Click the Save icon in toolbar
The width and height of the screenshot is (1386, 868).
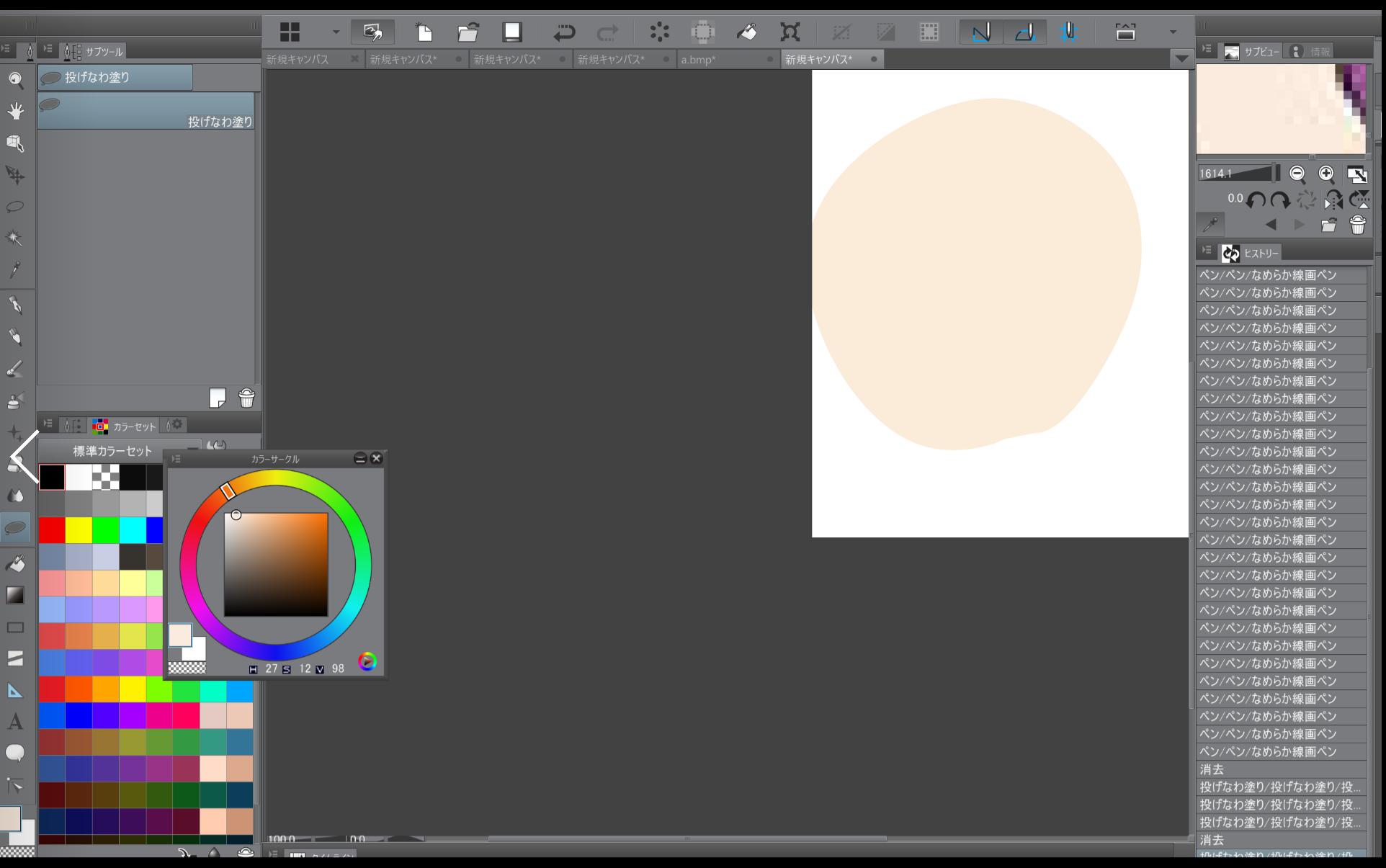(x=512, y=32)
